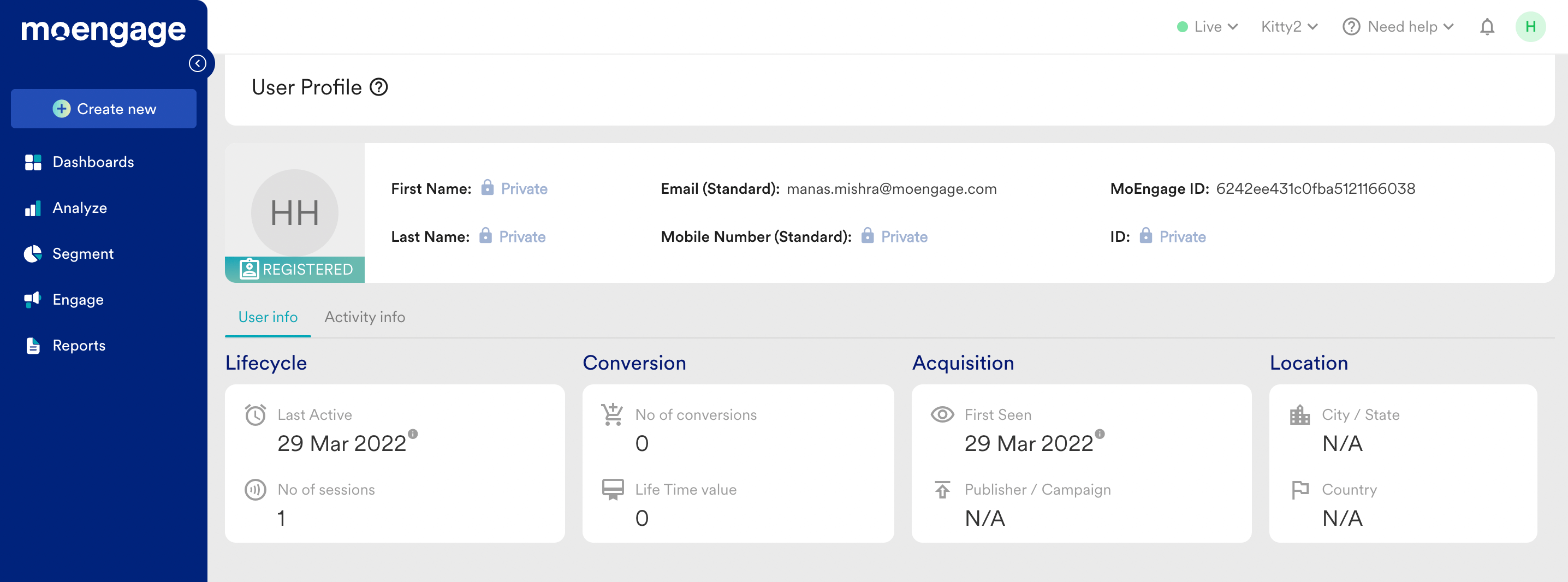This screenshot has width=1568, height=582.
Task: Open Dashboards in the sidebar
Action: pyautogui.click(x=92, y=162)
